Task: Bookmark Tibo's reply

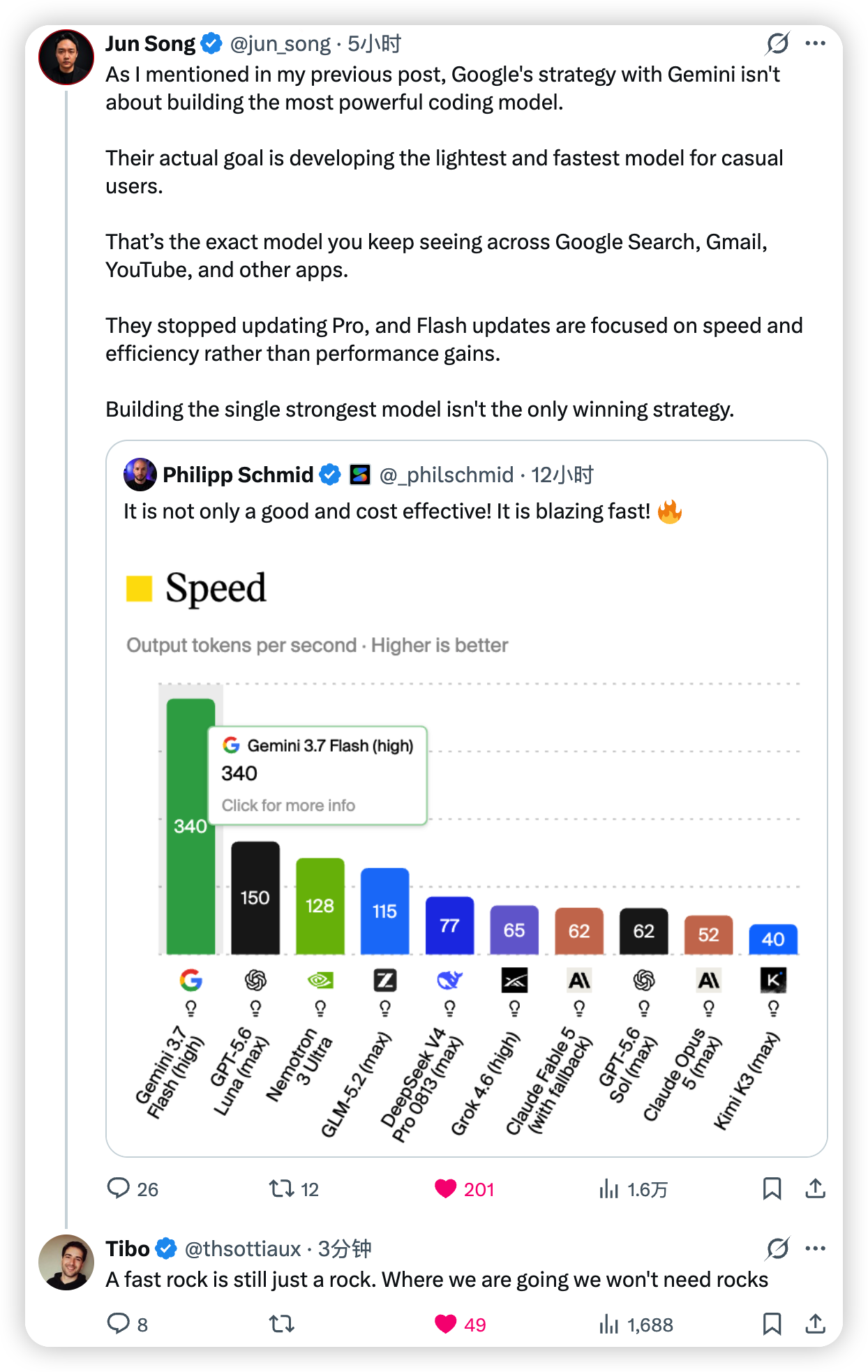Action: pyautogui.click(x=772, y=1324)
